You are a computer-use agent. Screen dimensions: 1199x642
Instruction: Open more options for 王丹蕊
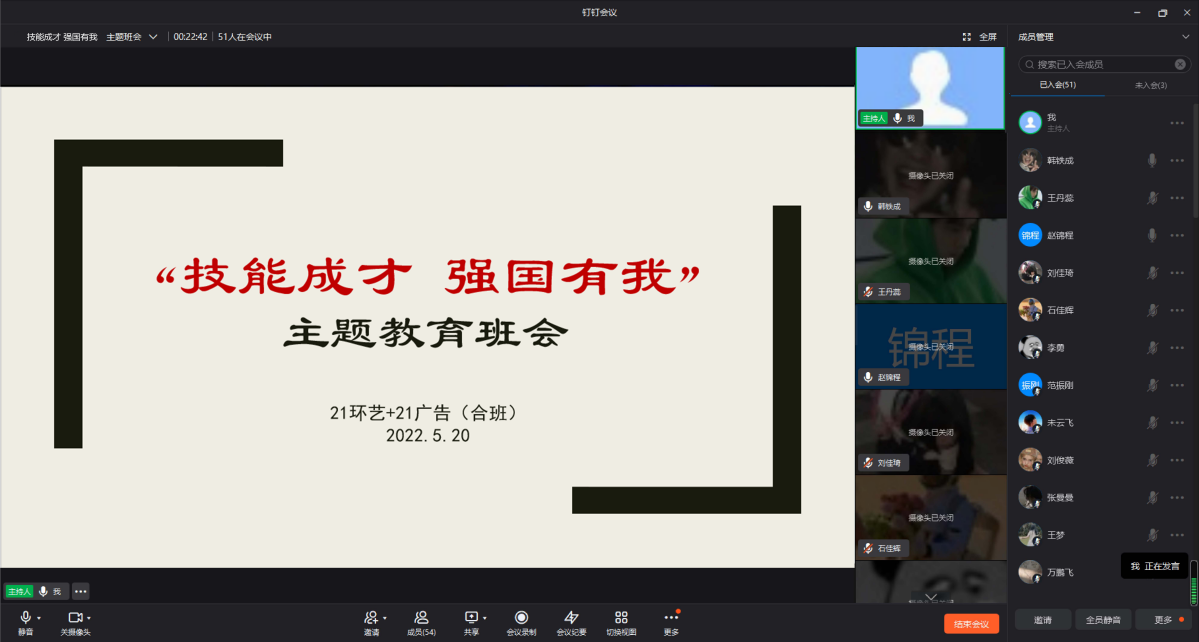pos(1177,198)
